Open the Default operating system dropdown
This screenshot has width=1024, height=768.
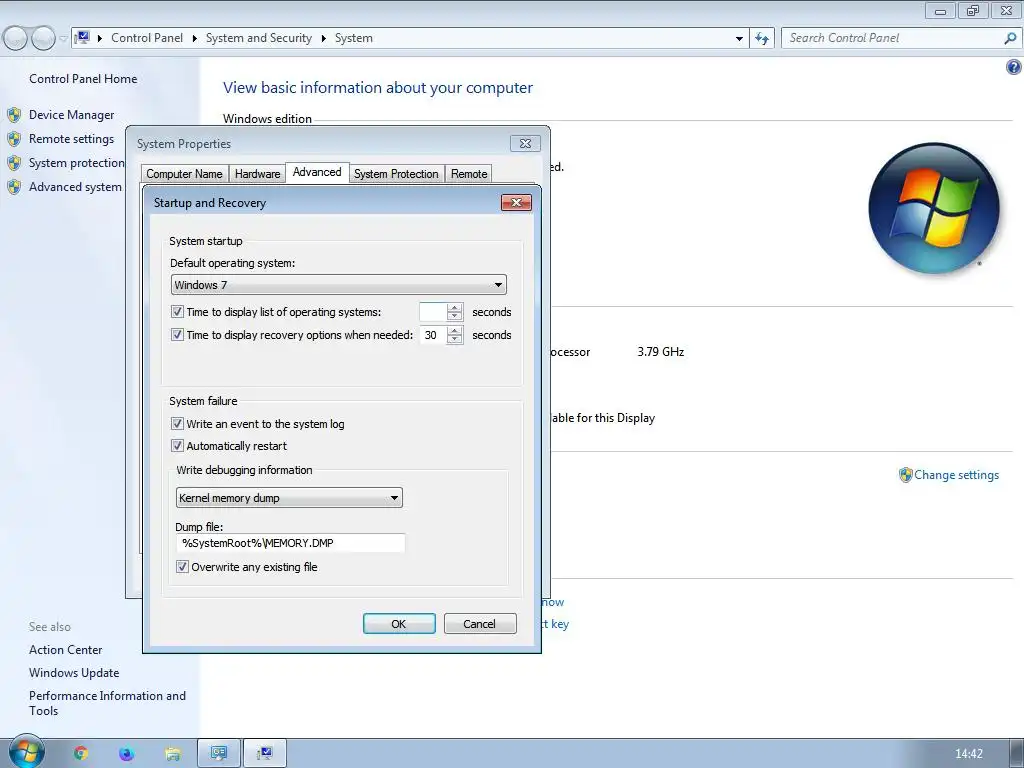point(338,285)
